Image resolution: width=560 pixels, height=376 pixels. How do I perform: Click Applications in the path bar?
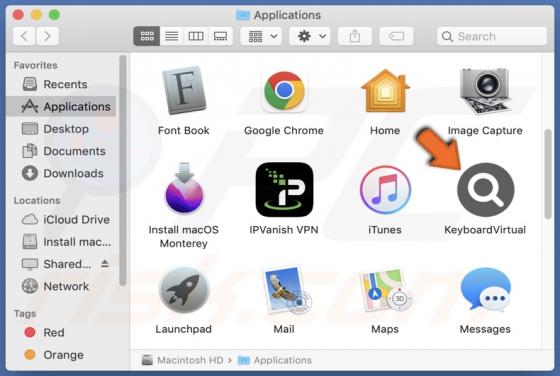[x=275, y=360]
